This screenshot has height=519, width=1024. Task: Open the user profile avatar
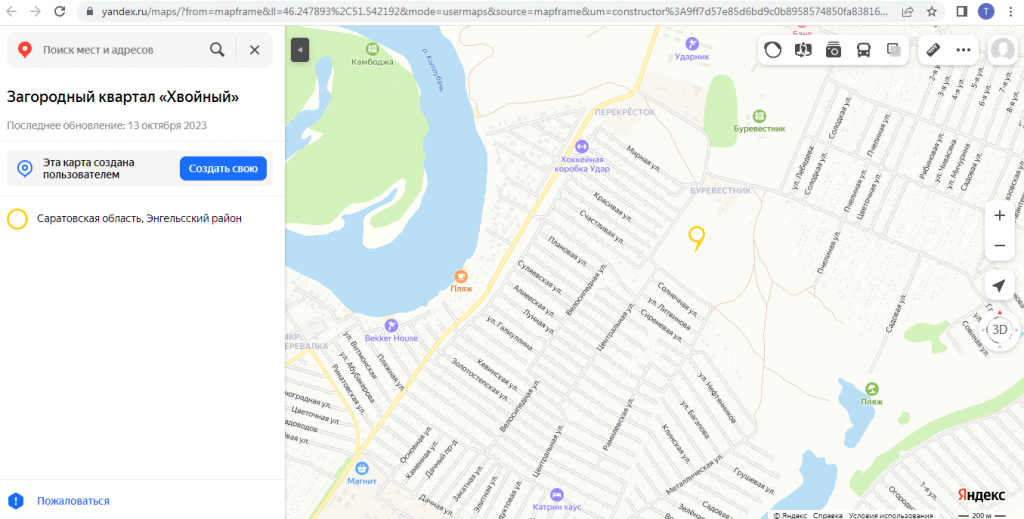(1002, 50)
